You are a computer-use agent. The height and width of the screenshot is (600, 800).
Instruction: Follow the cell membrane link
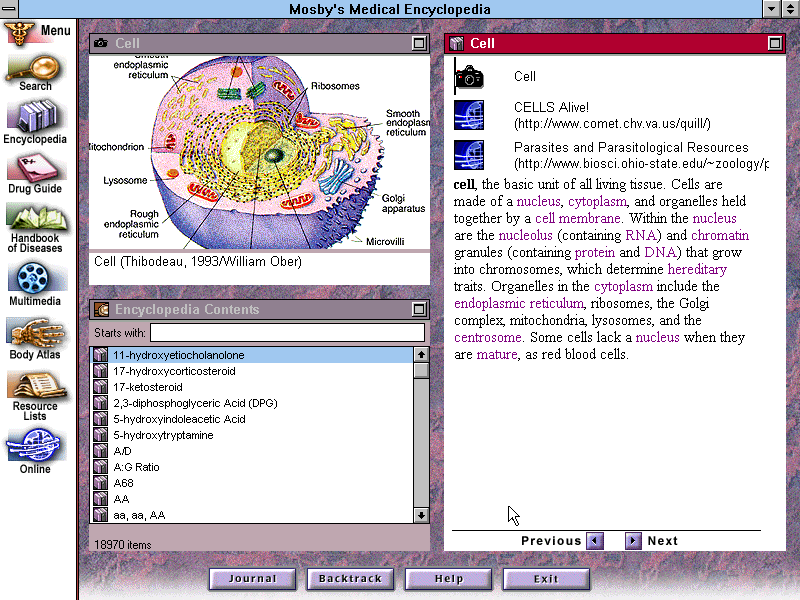[578, 218]
